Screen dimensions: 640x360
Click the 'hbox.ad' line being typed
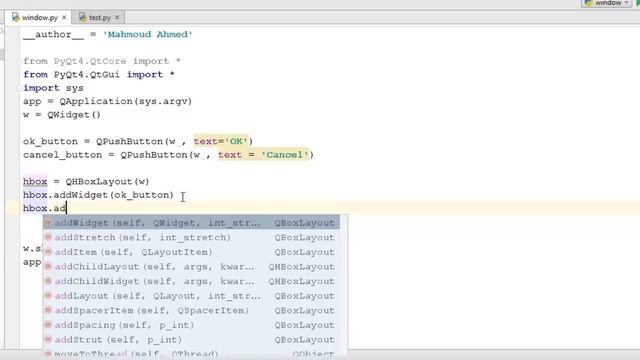coord(44,208)
